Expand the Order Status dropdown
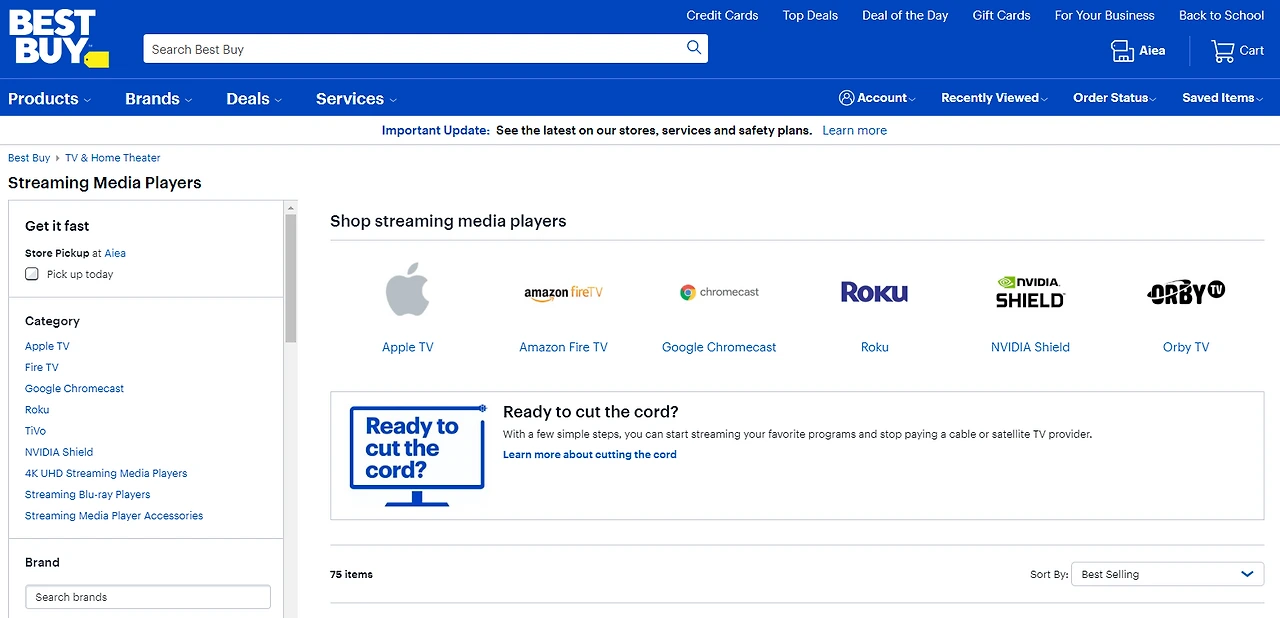Screen dimensions: 1280x618 pyautogui.click(x=1114, y=98)
